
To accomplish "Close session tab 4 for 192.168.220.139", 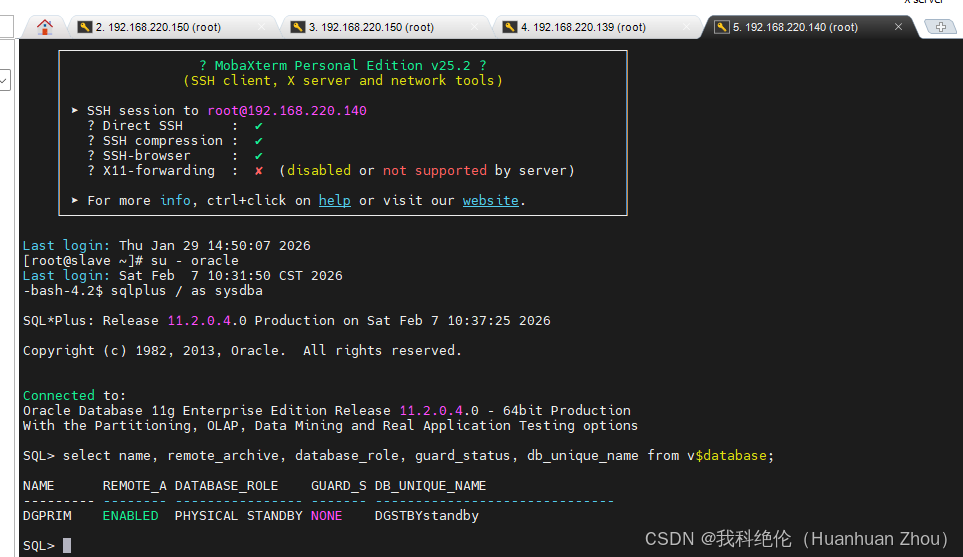I will tap(686, 27).
